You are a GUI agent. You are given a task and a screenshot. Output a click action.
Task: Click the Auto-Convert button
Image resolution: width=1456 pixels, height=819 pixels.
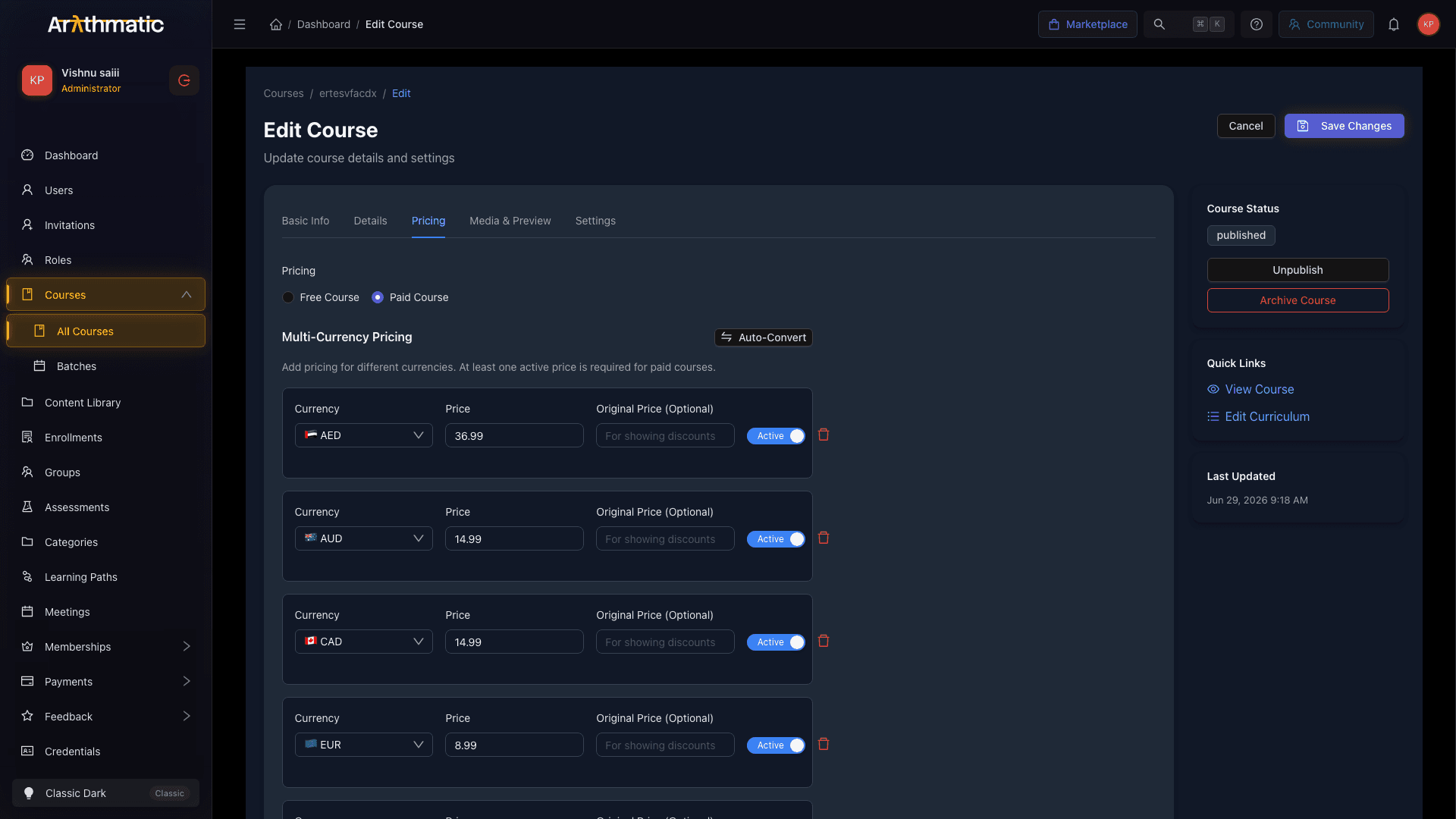[x=763, y=337]
